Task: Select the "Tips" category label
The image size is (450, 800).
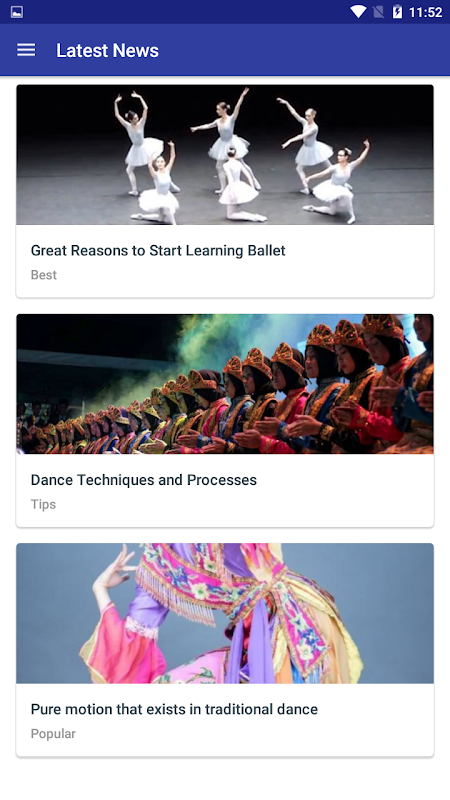Action: click(43, 505)
